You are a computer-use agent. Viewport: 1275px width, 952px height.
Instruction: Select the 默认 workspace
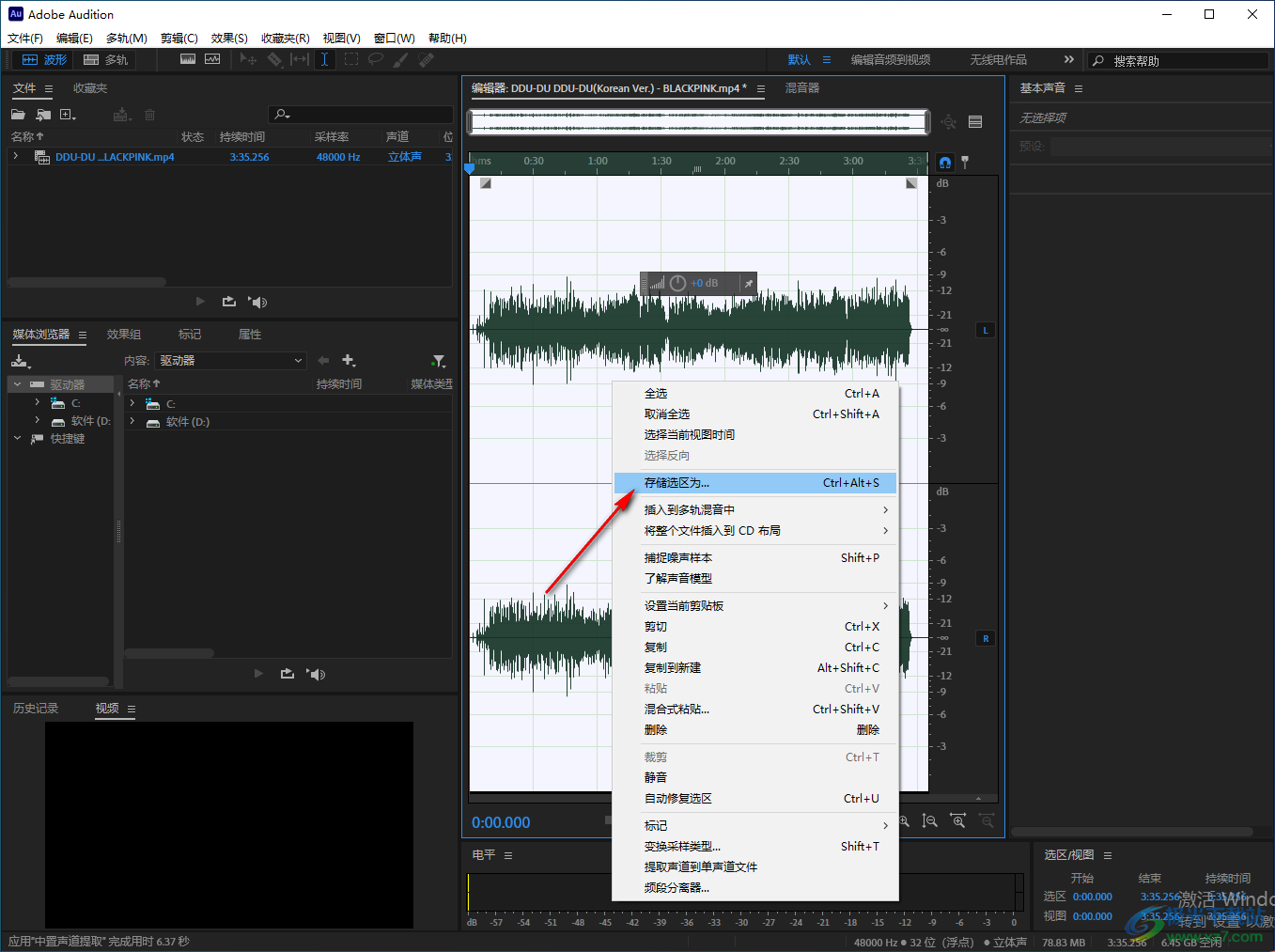[x=800, y=60]
